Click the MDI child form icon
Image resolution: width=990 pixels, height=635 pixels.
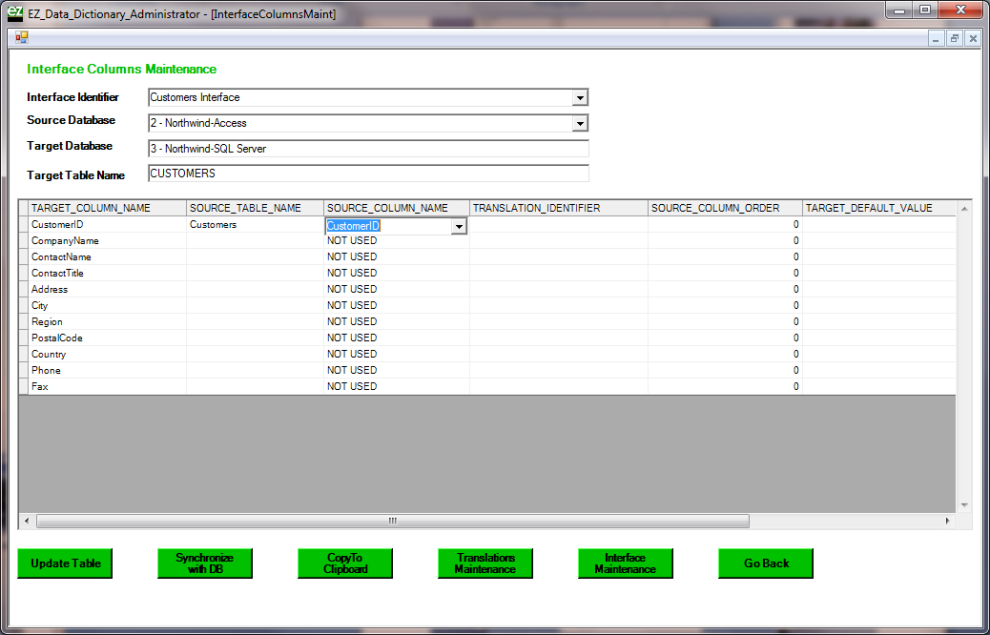pos(21,38)
